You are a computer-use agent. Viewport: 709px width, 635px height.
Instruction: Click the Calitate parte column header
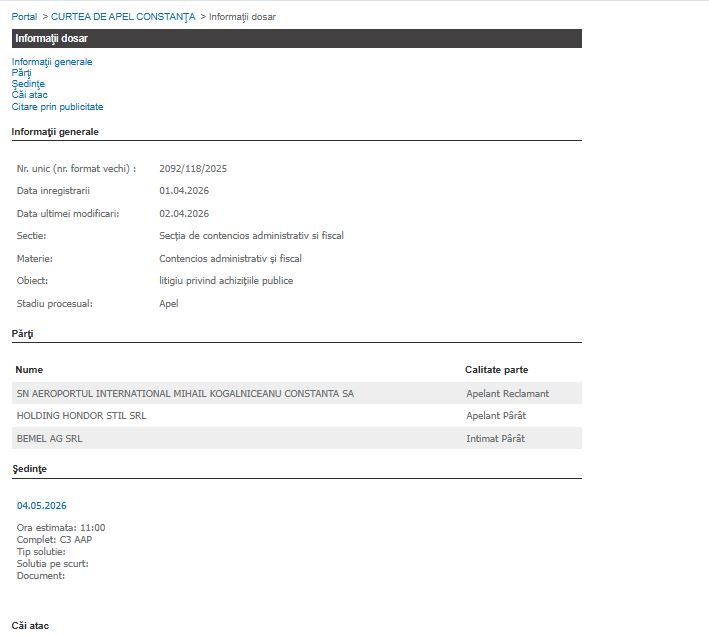pos(496,370)
